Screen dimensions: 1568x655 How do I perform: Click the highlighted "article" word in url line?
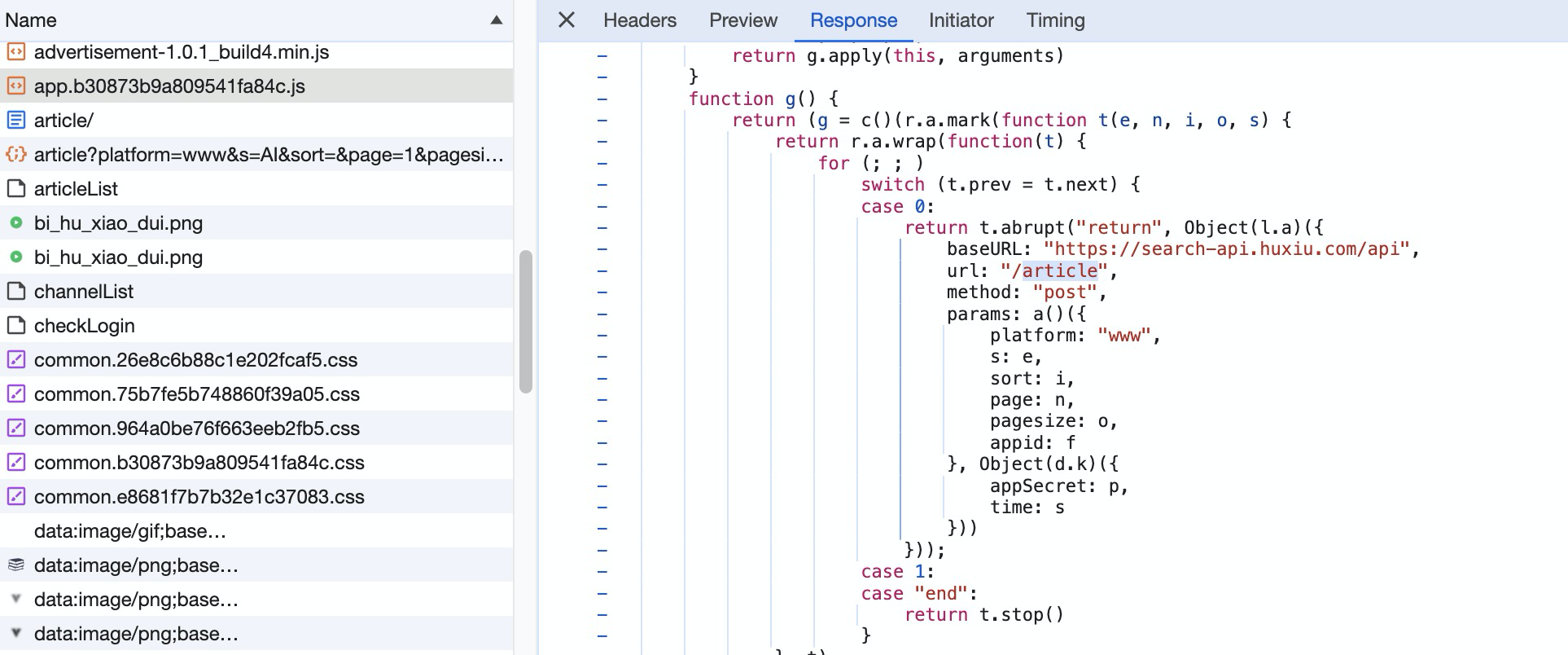click(1059, 271)
